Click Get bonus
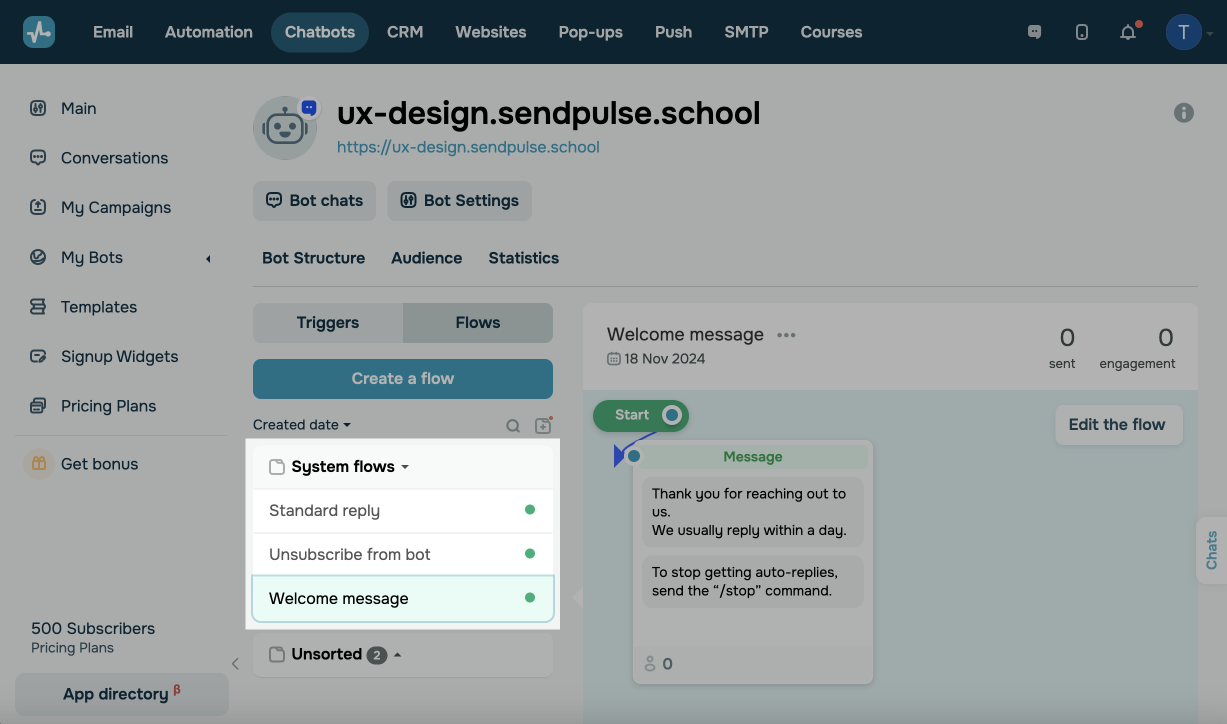The image size is (1227, 724). [x=99, y=464]
